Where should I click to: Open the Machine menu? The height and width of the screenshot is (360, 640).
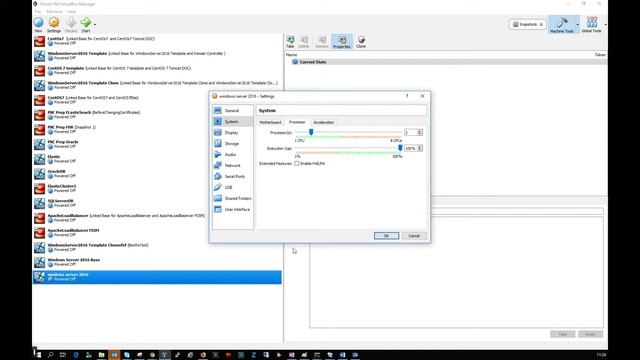pos(54,11)
